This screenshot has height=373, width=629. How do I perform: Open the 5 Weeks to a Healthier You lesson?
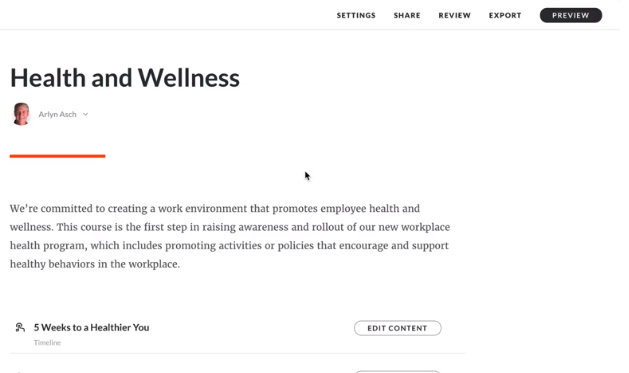(91, 327)
